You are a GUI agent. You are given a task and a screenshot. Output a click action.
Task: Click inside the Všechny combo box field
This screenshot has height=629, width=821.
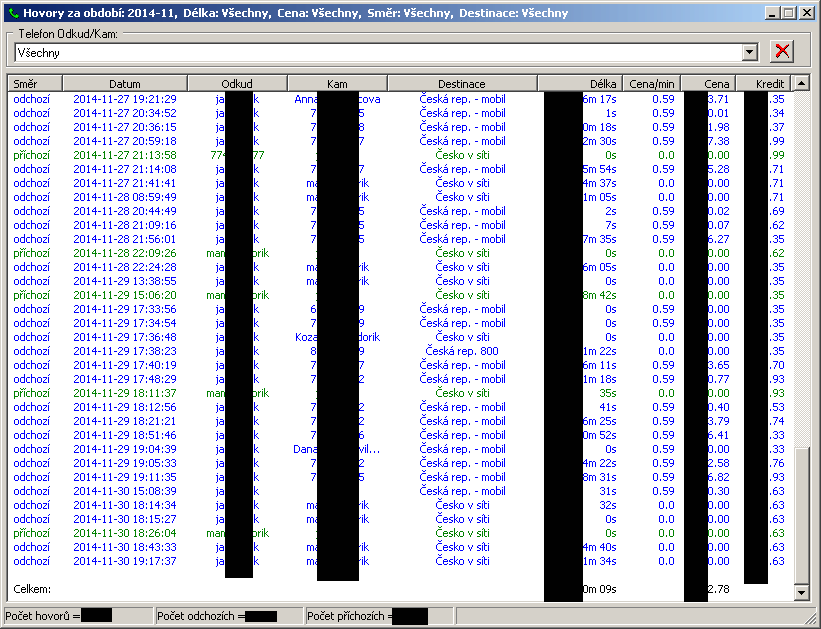[380, 53]
